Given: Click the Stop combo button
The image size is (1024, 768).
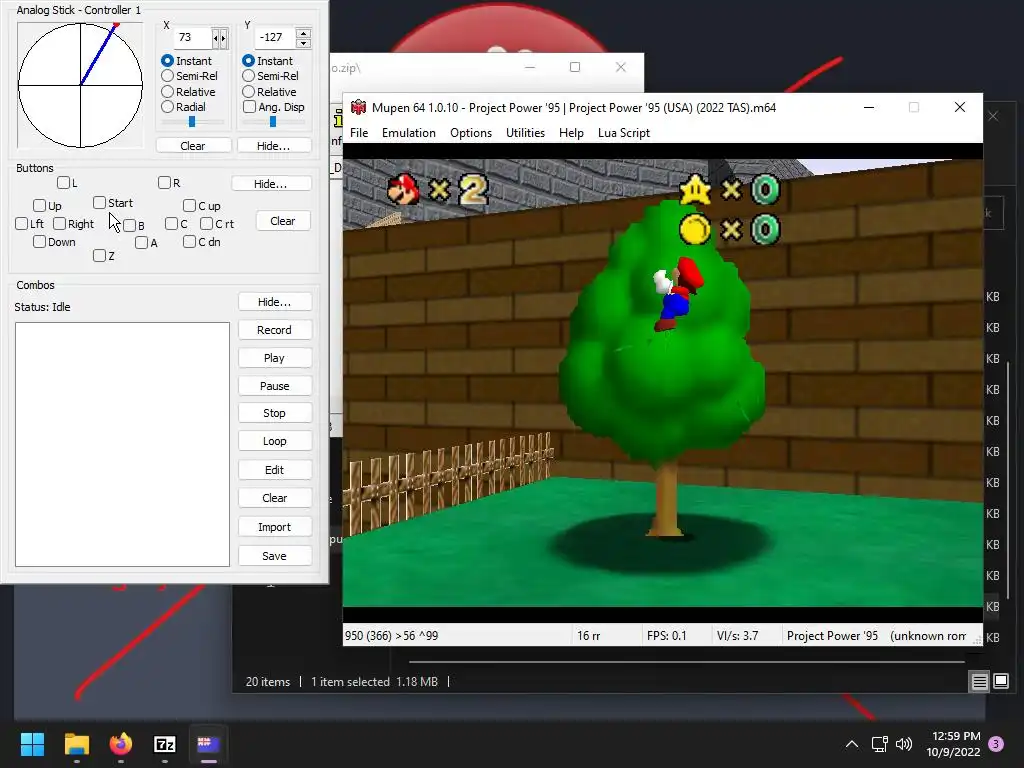Looking at the screenshot, I should 274,413.
